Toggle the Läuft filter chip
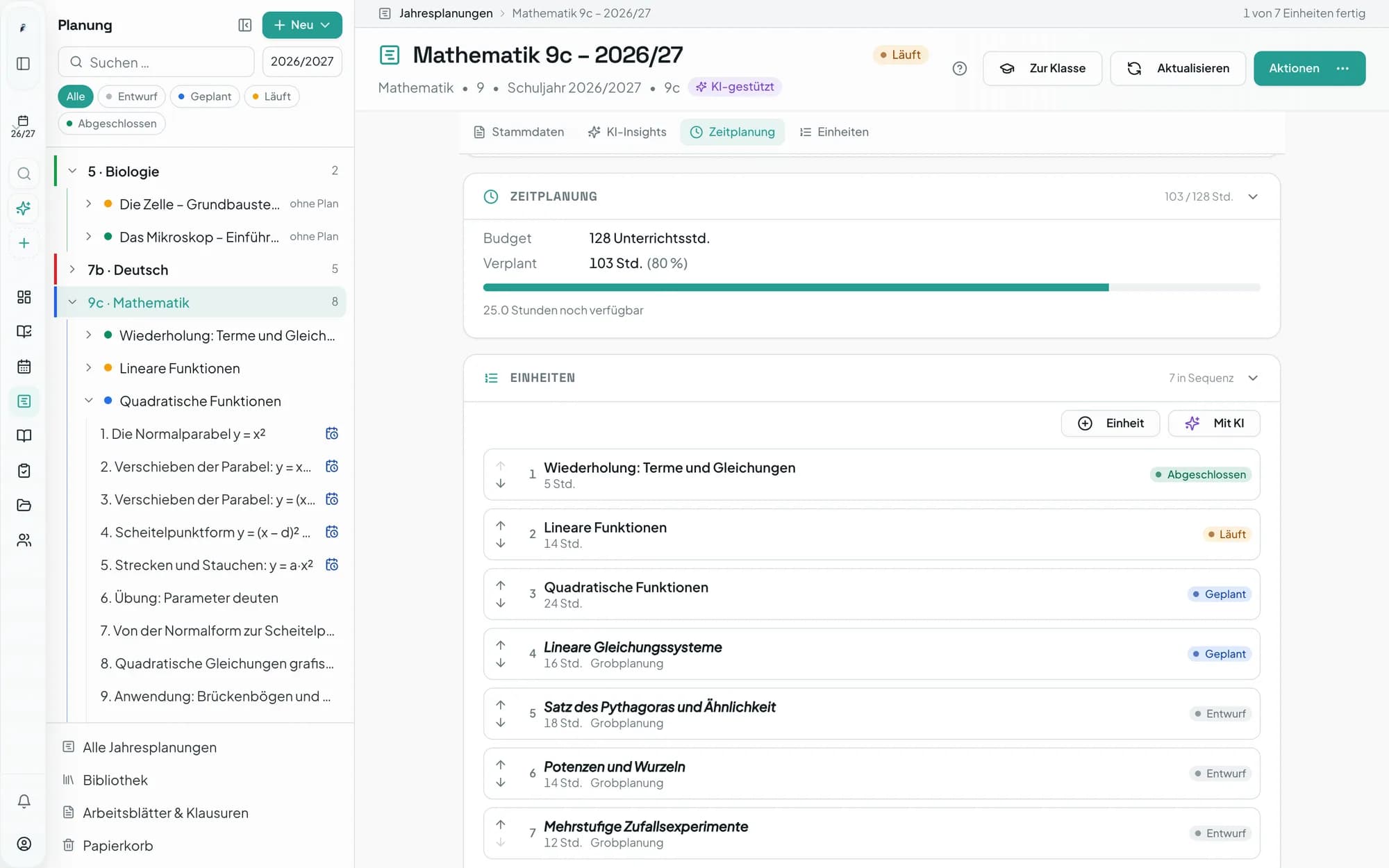 coord(272,97)
